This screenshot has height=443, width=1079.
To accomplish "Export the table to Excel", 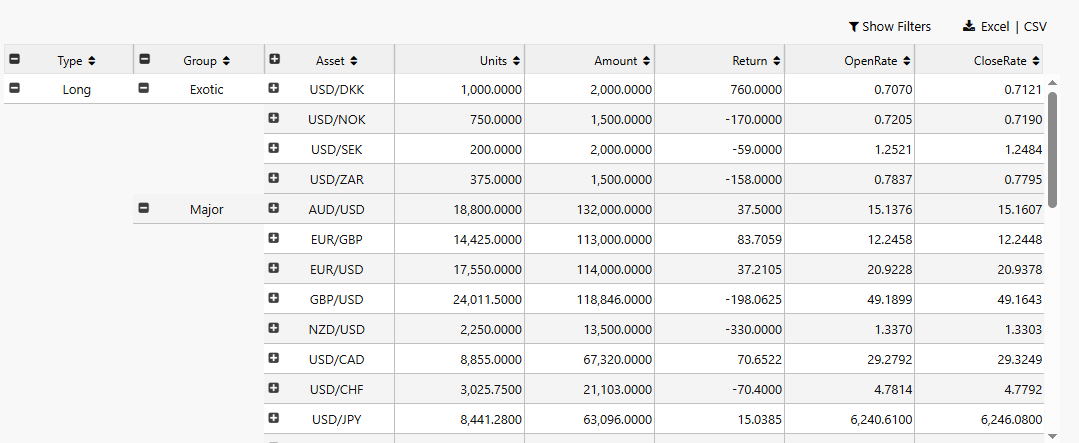I will point(989,27).
